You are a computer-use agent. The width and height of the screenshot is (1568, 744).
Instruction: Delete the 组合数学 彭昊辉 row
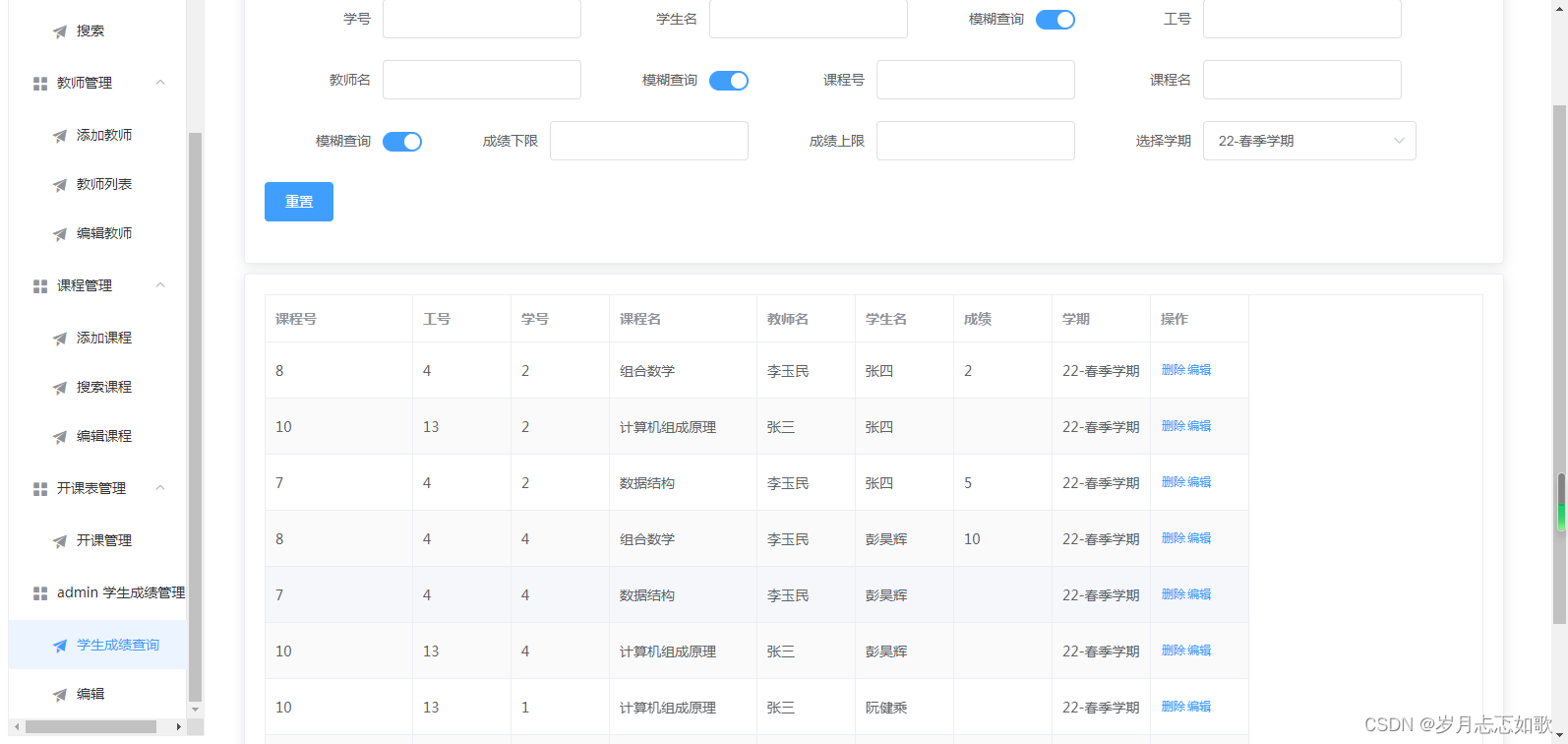1174,538
